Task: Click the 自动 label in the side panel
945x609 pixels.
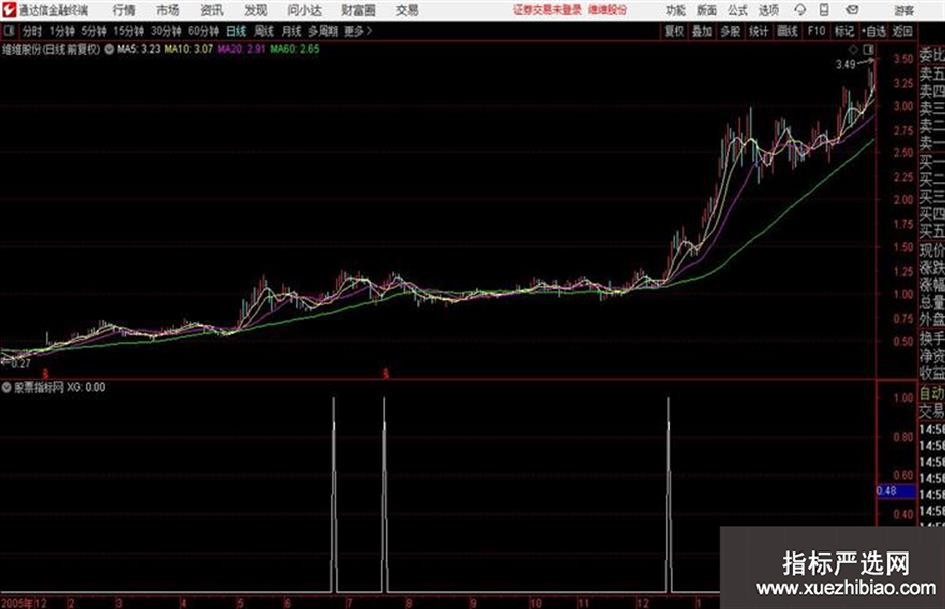Action: click(932, 394)
